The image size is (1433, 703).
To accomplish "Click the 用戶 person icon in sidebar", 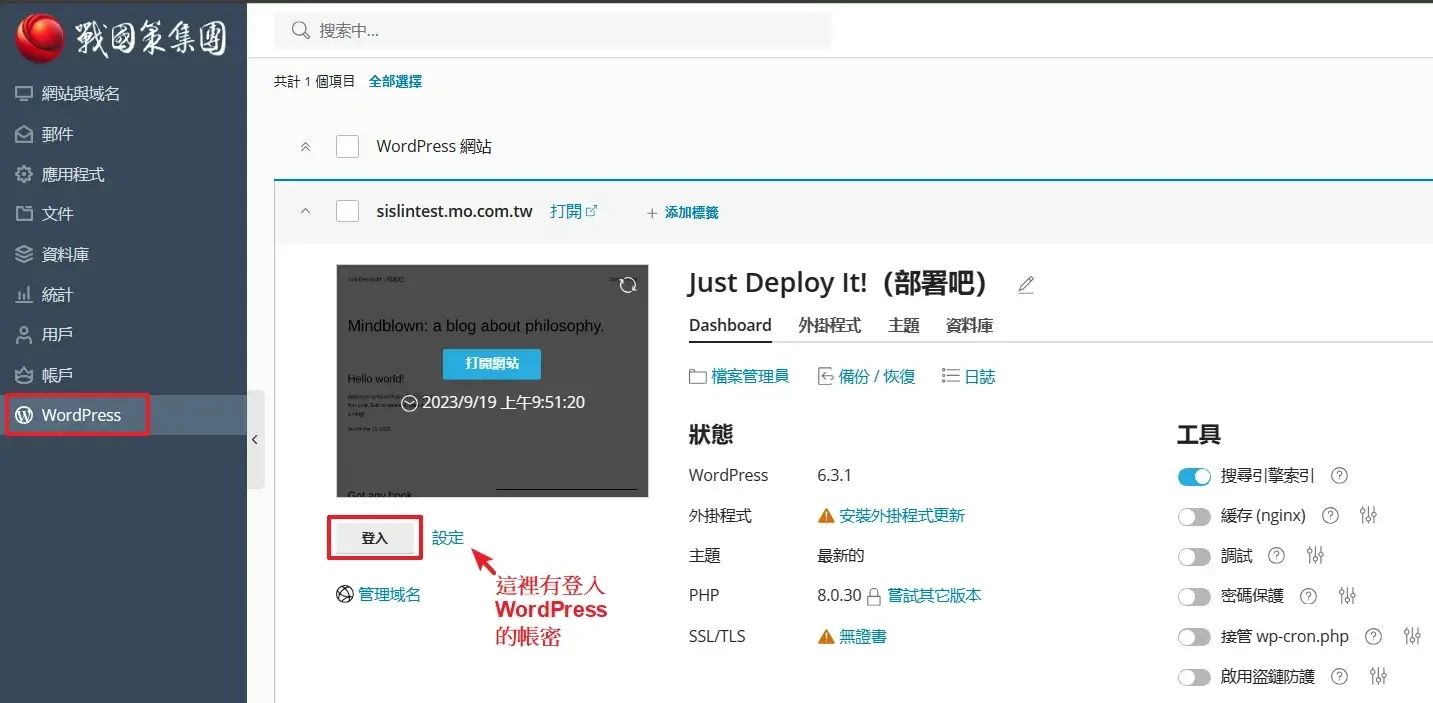I will point(24,334).
